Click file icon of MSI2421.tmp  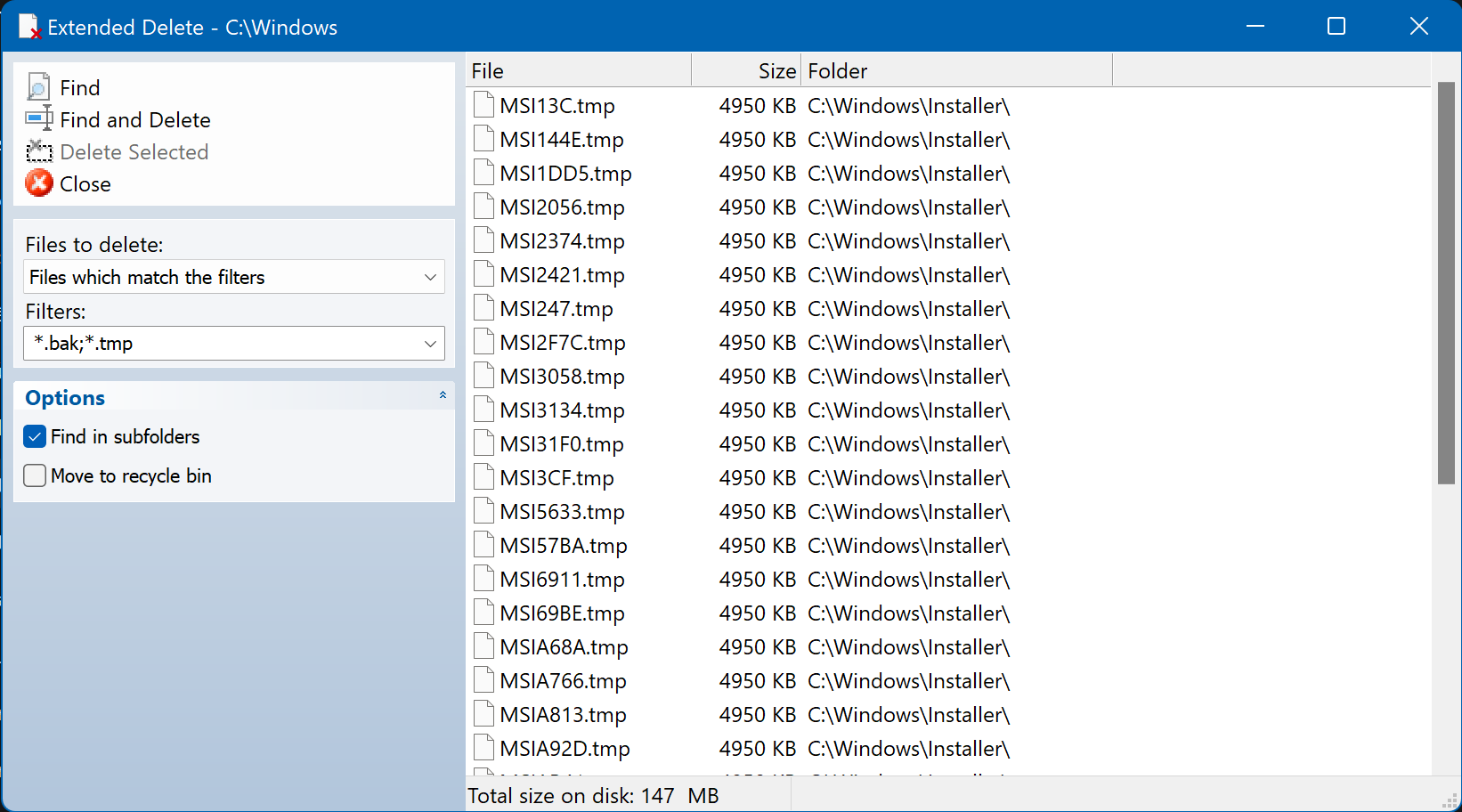483,274
